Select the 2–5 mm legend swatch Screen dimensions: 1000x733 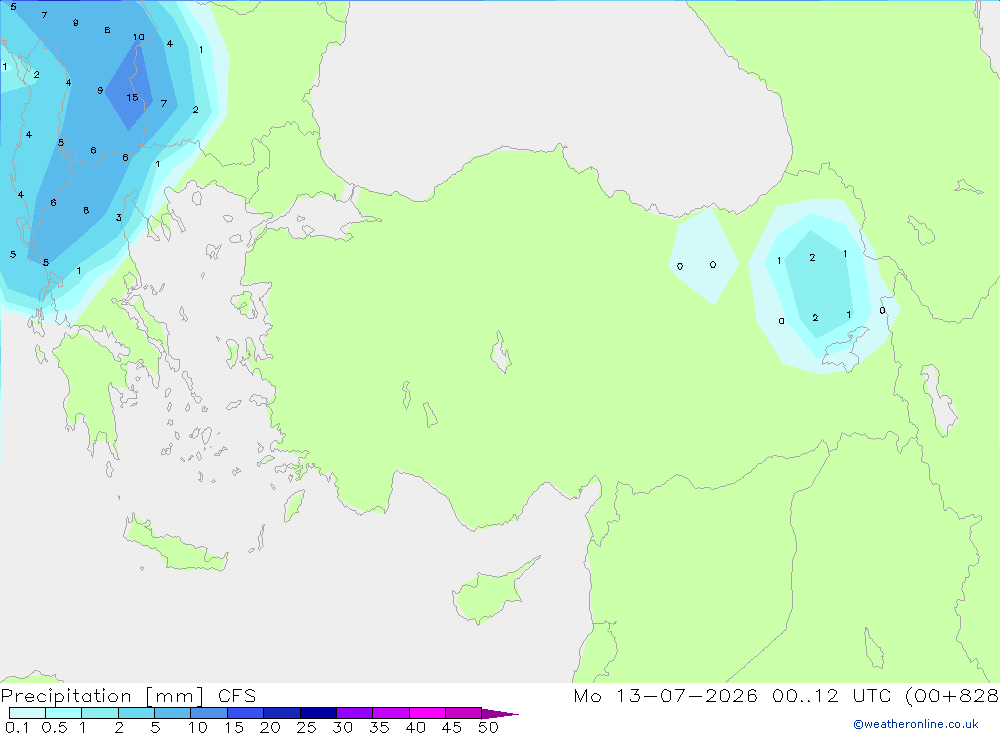coord(136,713)
